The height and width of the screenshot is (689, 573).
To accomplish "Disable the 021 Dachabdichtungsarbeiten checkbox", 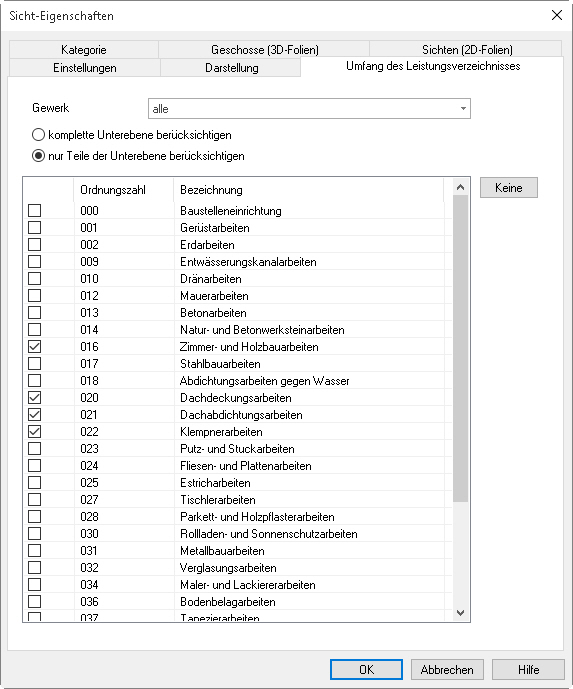I will click(35, 414).
